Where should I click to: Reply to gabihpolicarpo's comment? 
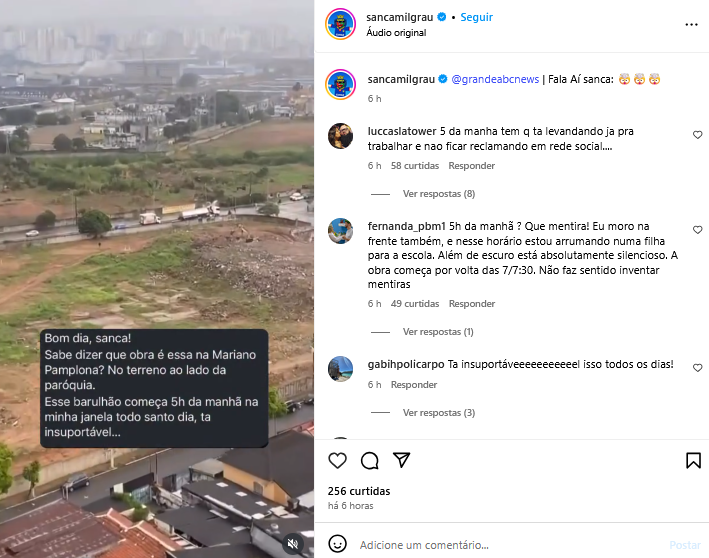coord(414,384)
